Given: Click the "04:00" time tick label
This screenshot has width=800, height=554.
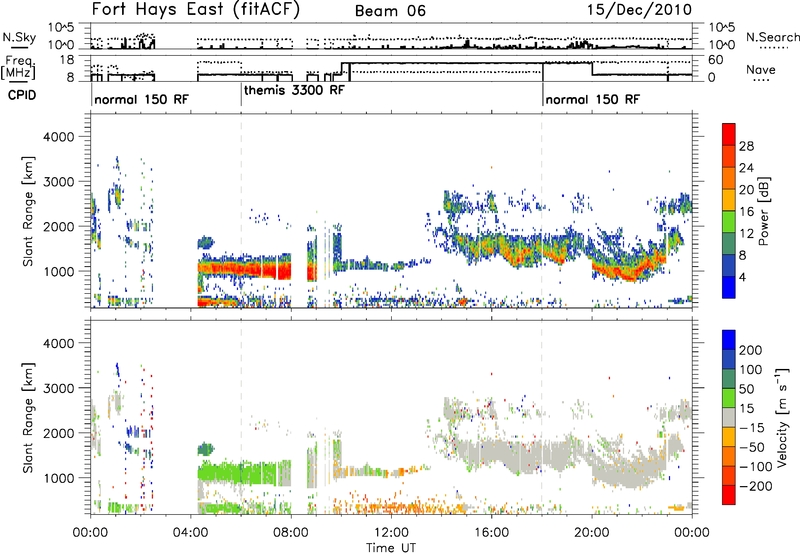Looking at the screenshot, I should pyautogui.click(x=191, y=533).
